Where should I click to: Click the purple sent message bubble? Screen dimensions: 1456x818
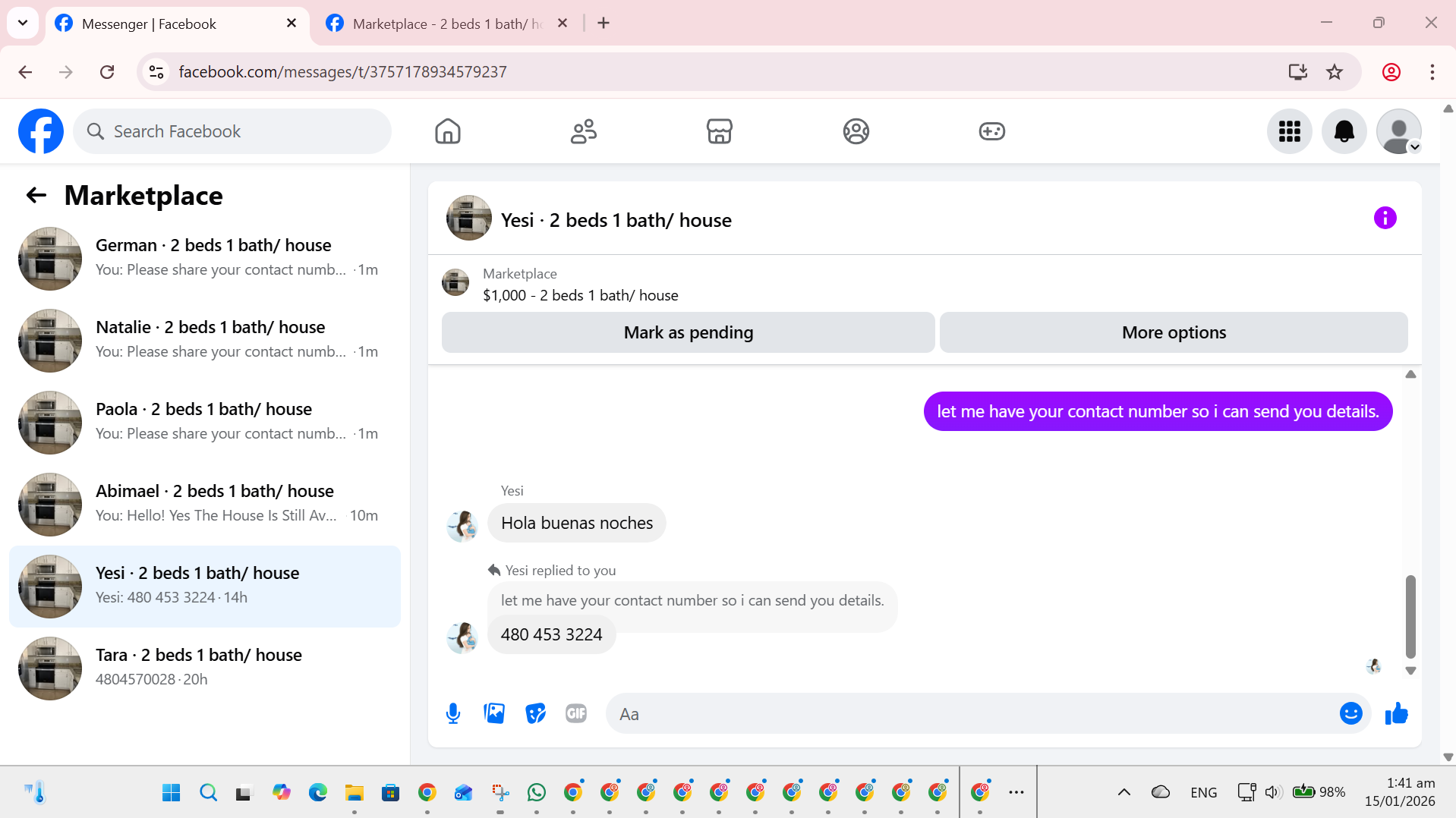(x=1158, y=411)
